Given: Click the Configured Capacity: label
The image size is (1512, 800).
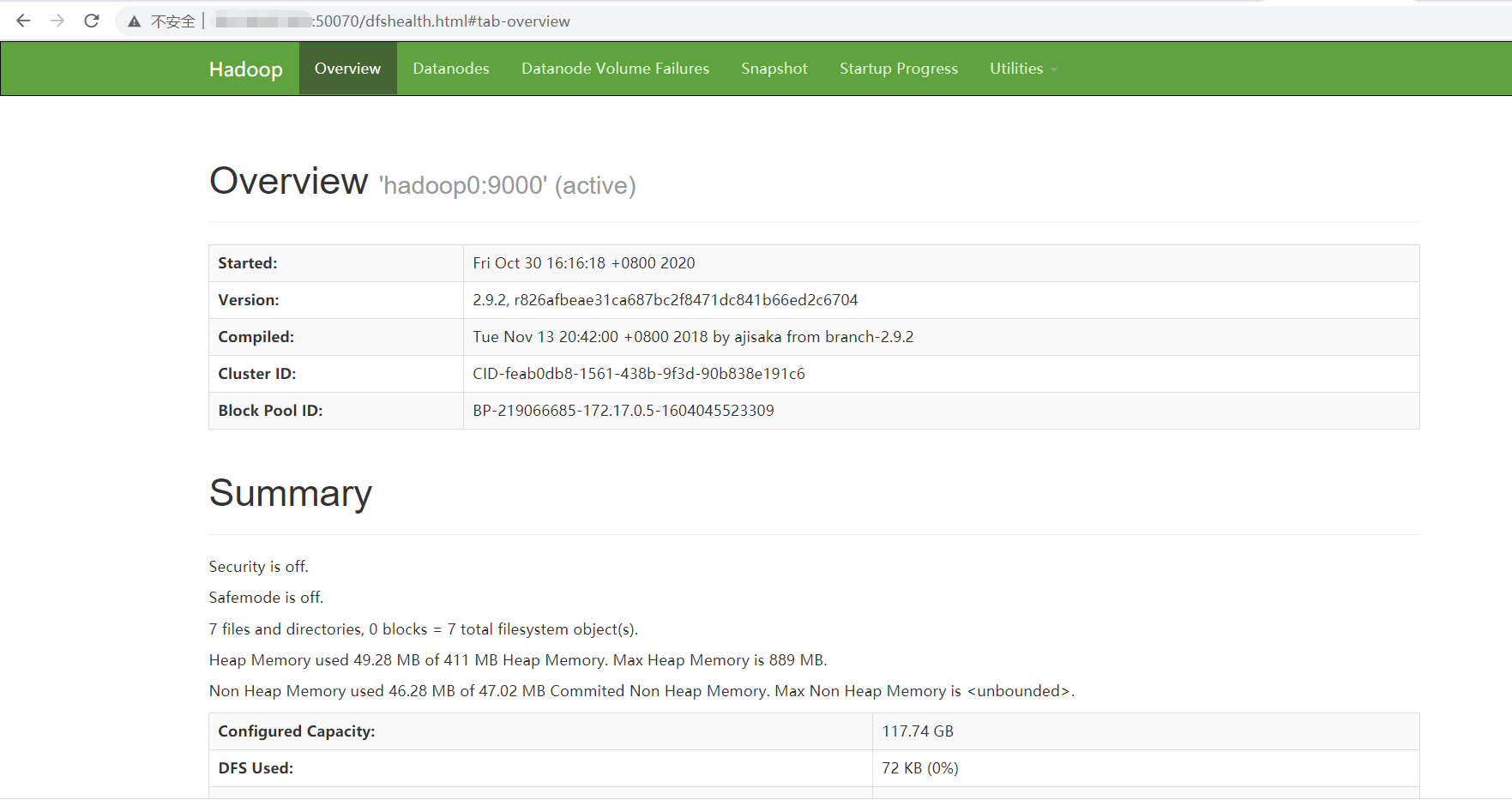Looking at the screenshot, I should click(297, 731).
